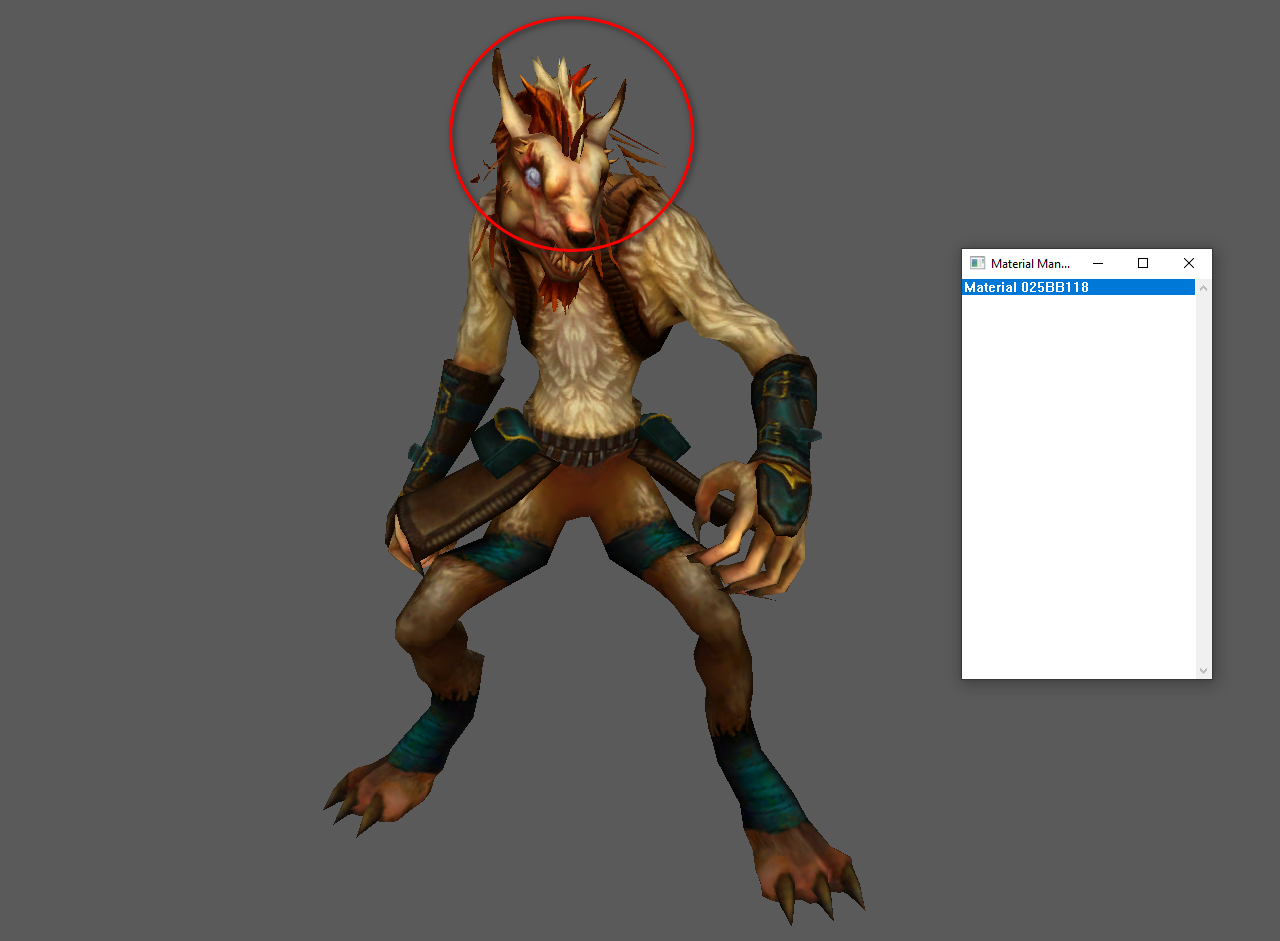Minimize the Material Manager window
The height and width of the screenshot is (941, 1280).
pyautogui.click(x=1097, y=263)
